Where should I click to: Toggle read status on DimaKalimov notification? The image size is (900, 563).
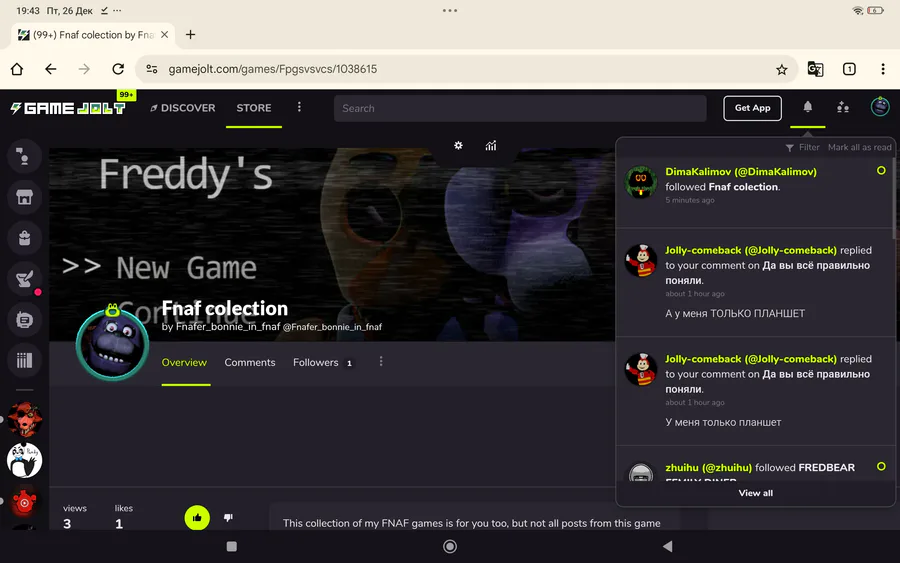click(x=881, y=170)
